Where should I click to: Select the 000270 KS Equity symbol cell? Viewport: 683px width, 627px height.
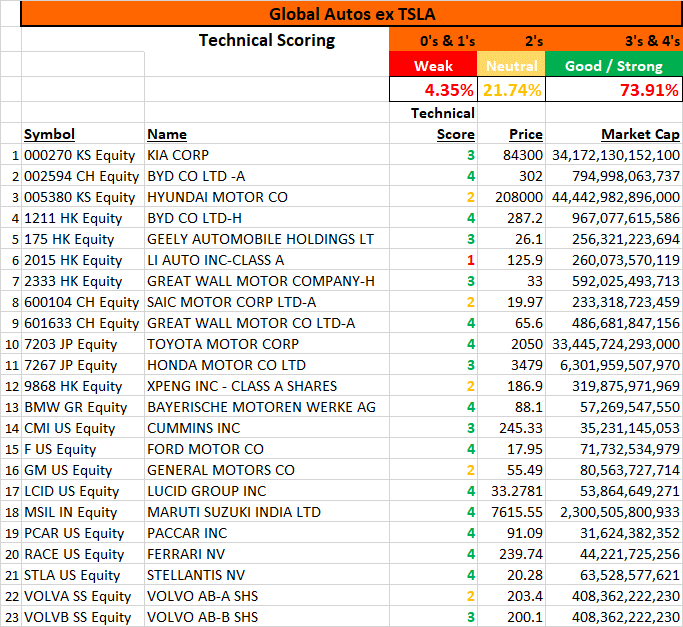83,155
